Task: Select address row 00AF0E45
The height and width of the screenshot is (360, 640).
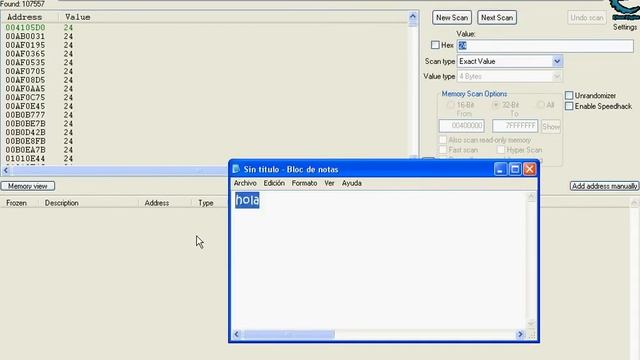Action: tap(25, 106)
